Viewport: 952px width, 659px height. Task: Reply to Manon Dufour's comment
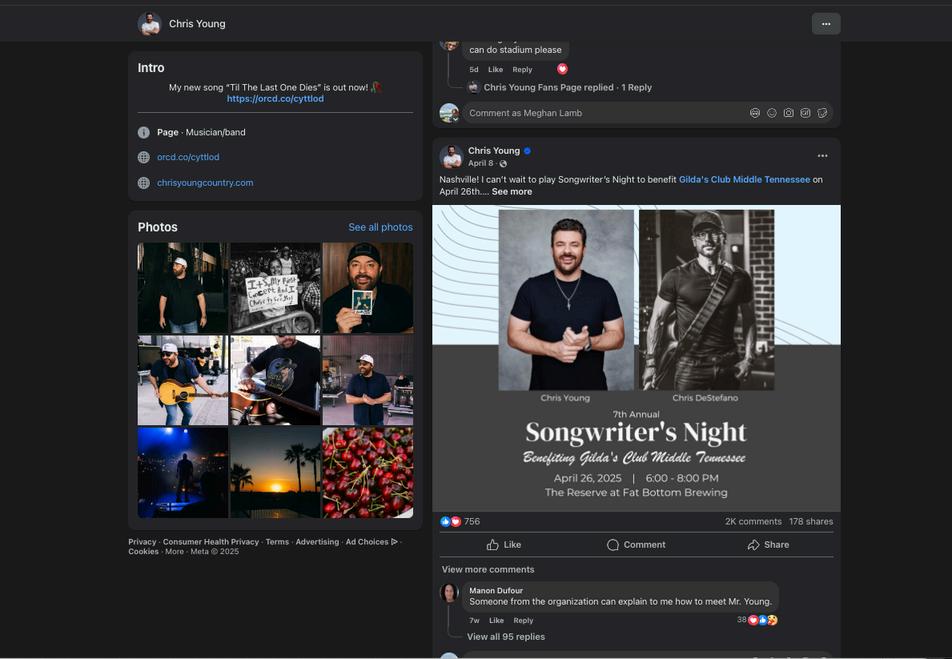click(523, 621)
